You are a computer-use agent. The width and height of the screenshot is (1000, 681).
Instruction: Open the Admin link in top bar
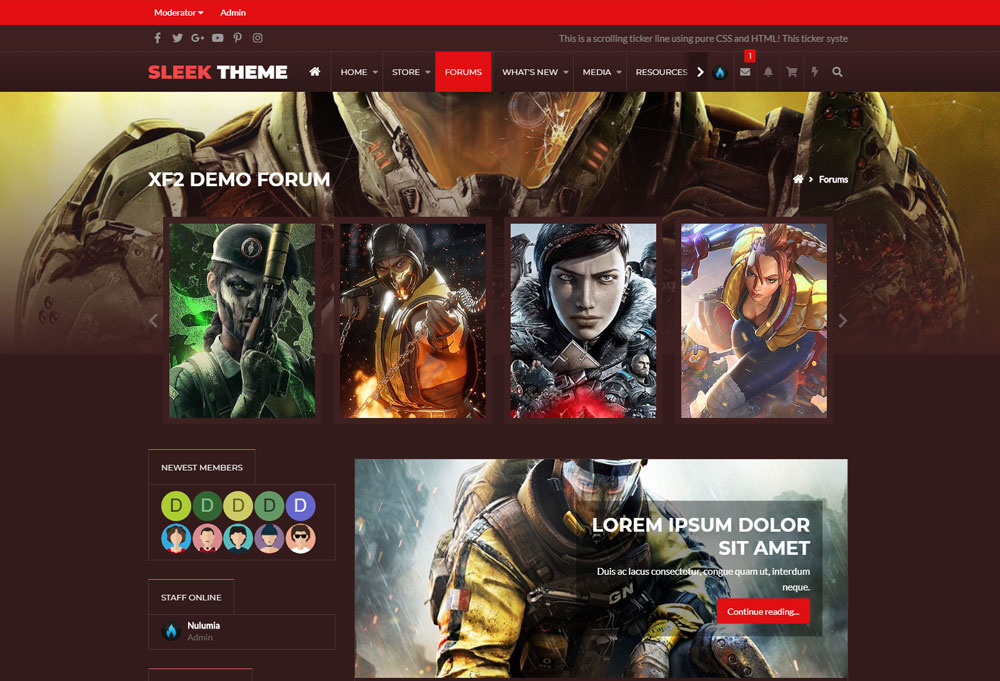pyautogui.click(x=233, y=13)
